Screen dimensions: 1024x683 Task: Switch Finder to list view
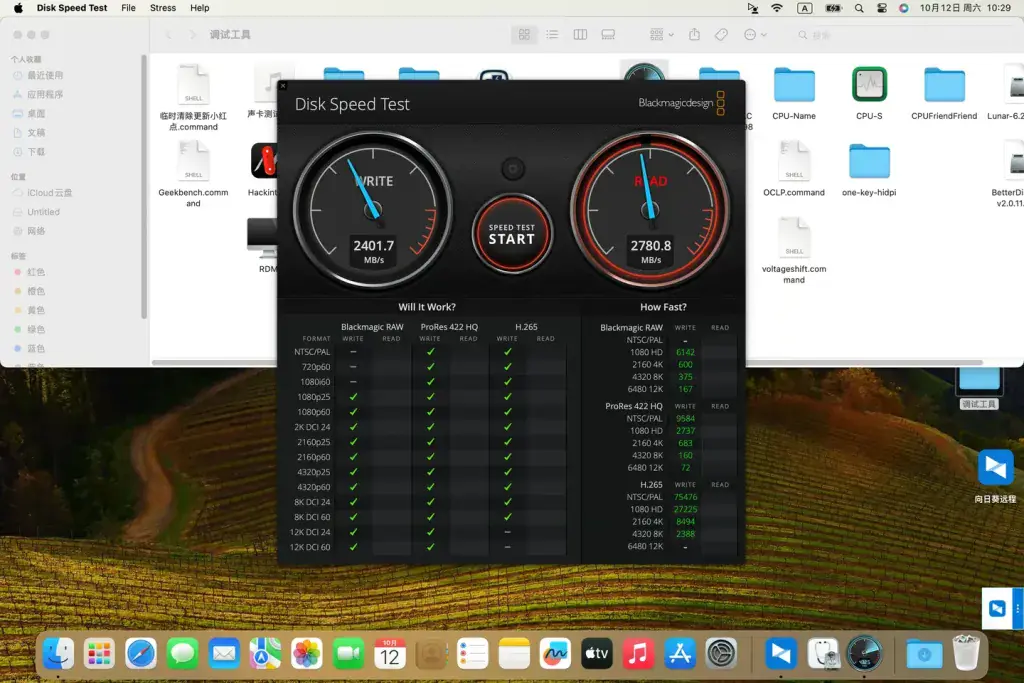coord(552,35)
